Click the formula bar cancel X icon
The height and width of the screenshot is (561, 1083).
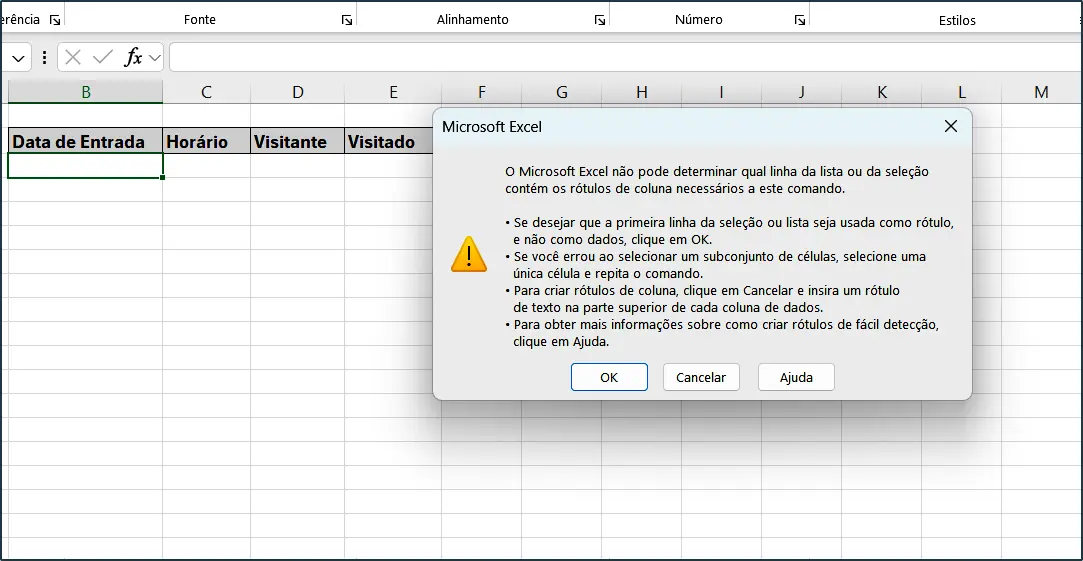[x=73, y=57]
